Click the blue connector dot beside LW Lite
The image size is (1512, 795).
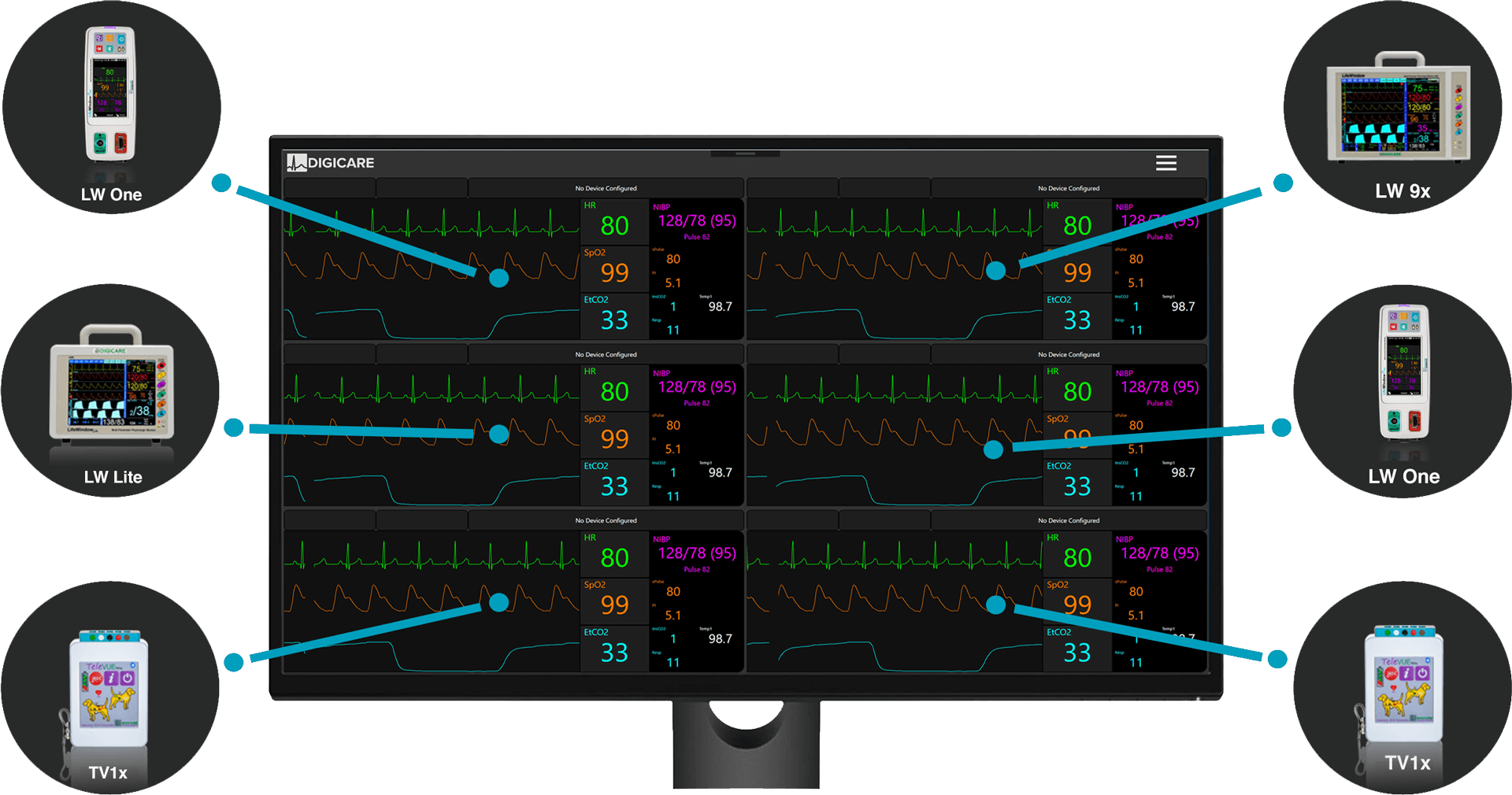pyautogui.click(x=234, y=427)
